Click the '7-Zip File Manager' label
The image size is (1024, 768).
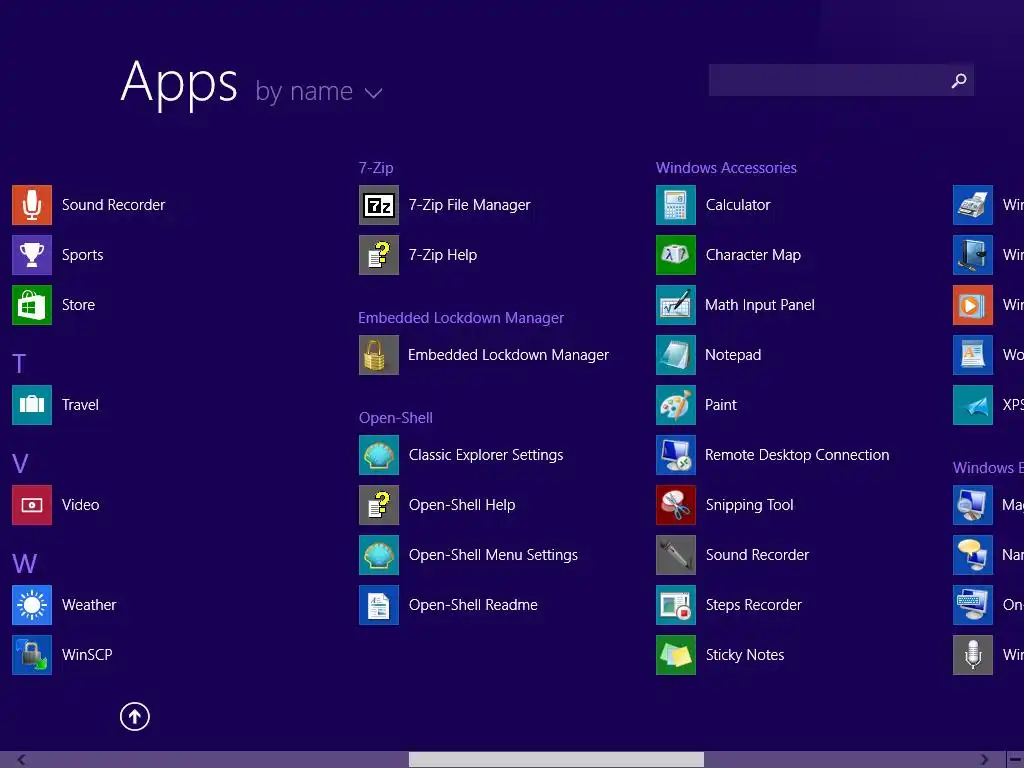point(470,205)
